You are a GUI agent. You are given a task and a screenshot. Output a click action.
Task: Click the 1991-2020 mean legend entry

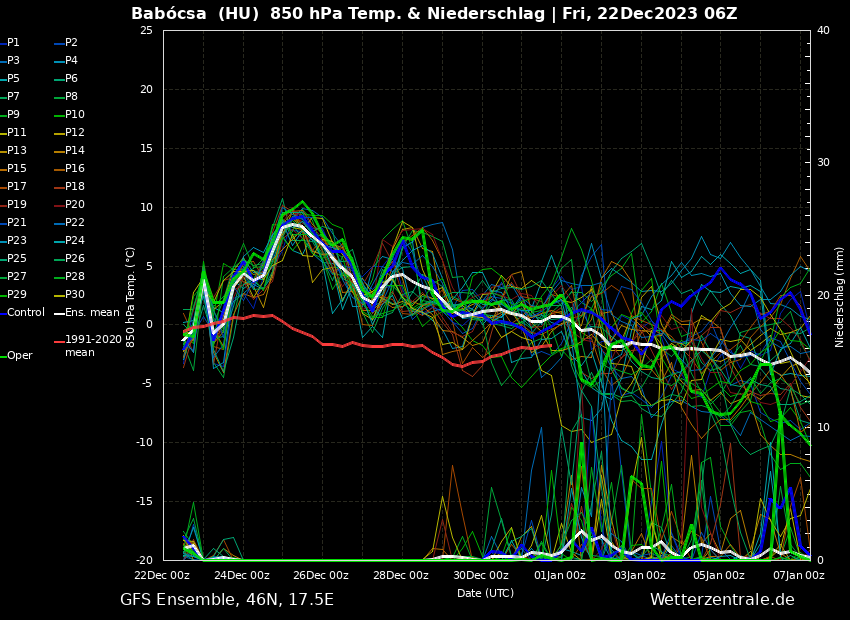point(92,346)
